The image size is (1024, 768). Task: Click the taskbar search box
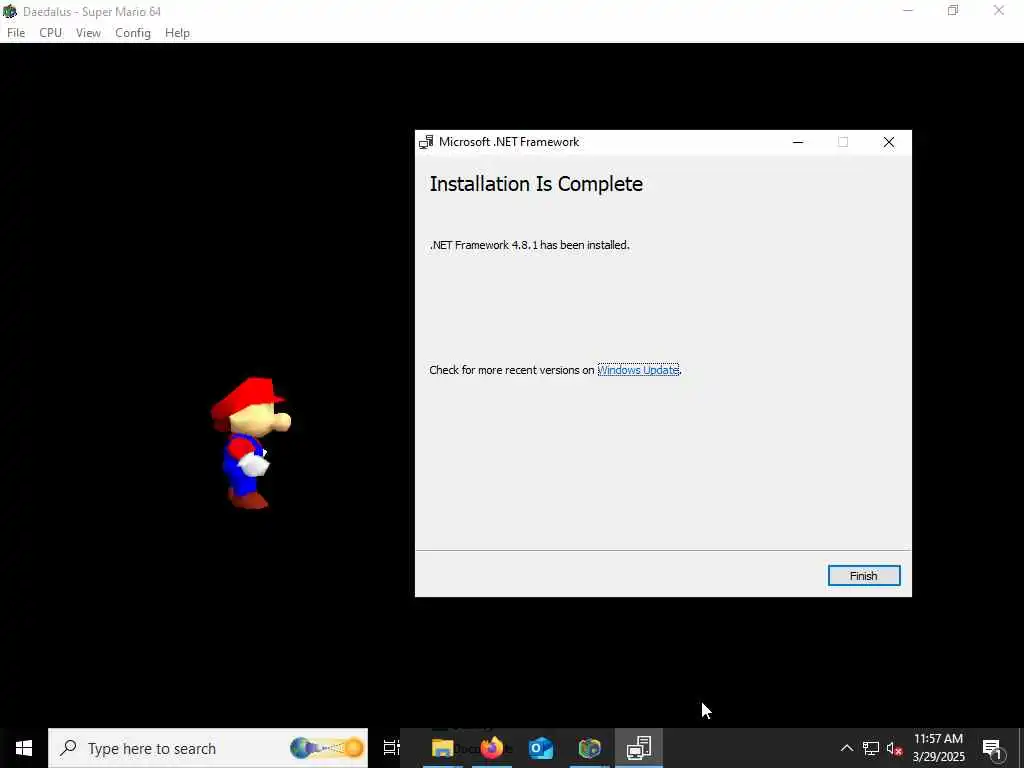pyautogui.click(x=208, y=748)
